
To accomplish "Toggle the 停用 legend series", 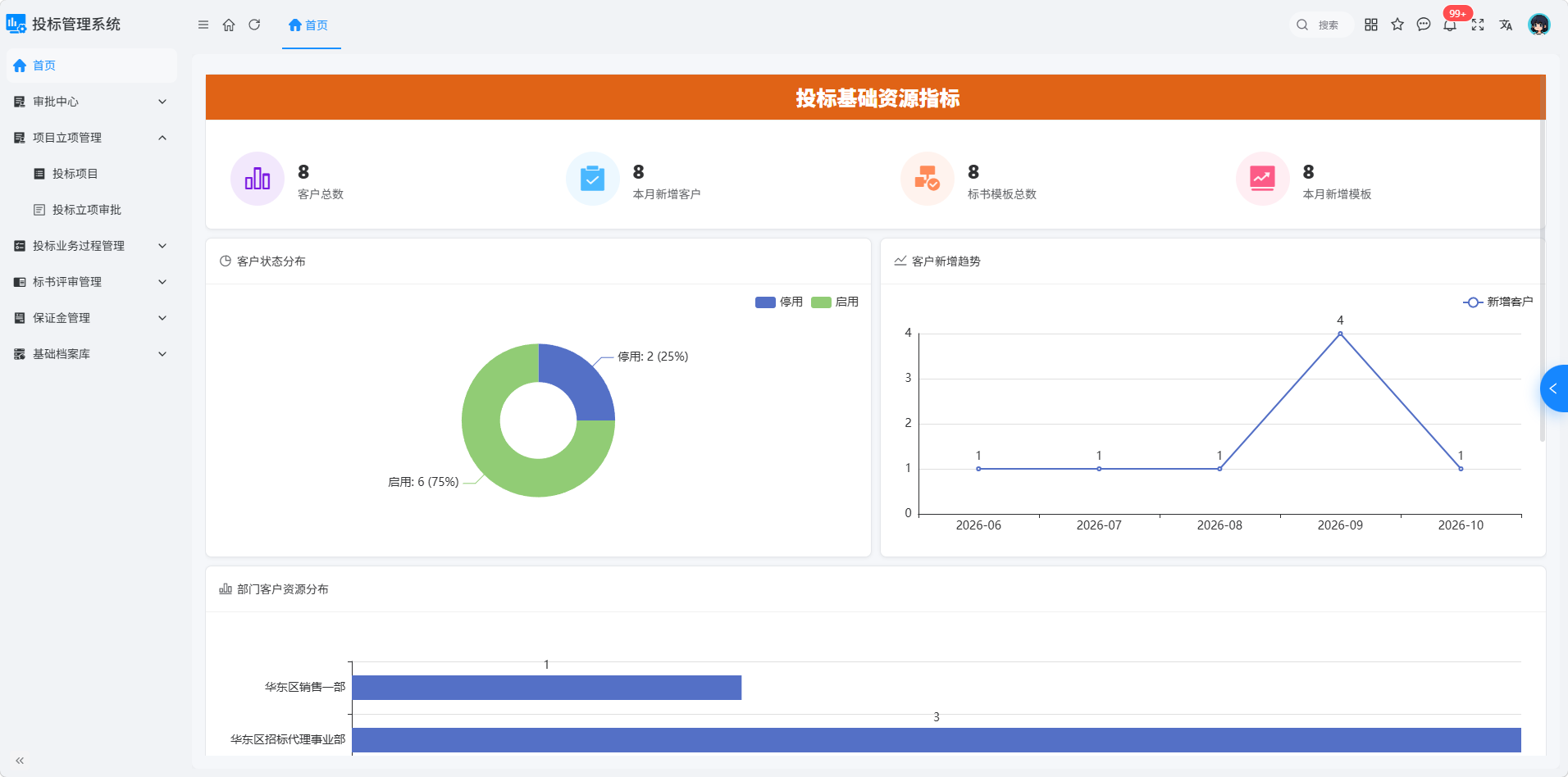I will (x=779, y=302).
